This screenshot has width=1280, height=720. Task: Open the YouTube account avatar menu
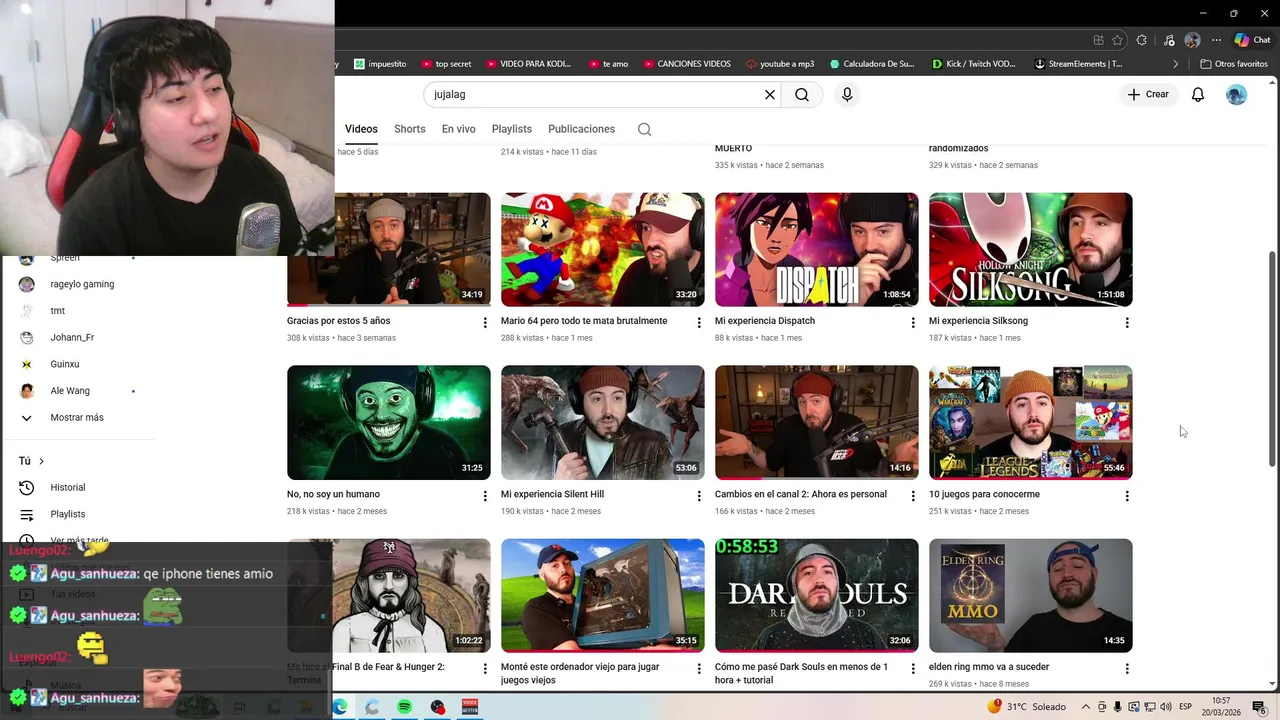tap(1237, 95)
